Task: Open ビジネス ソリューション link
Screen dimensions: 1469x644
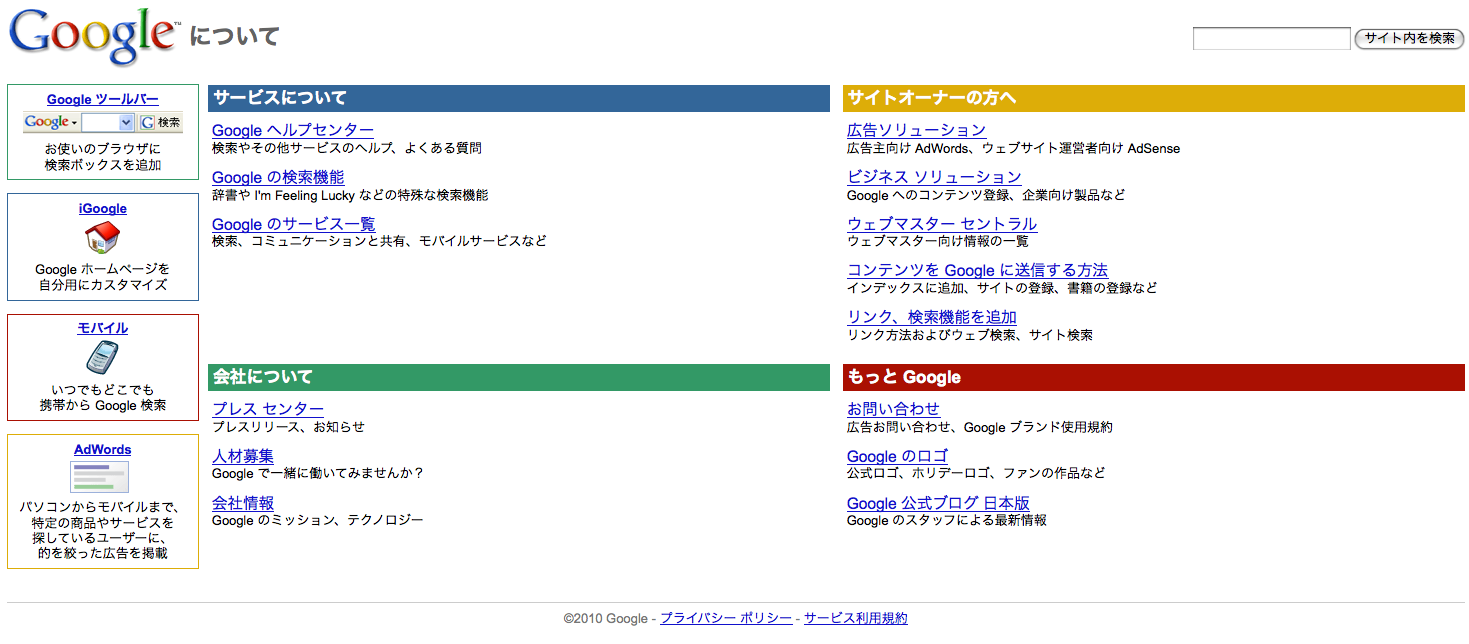Action: point(934,177)
